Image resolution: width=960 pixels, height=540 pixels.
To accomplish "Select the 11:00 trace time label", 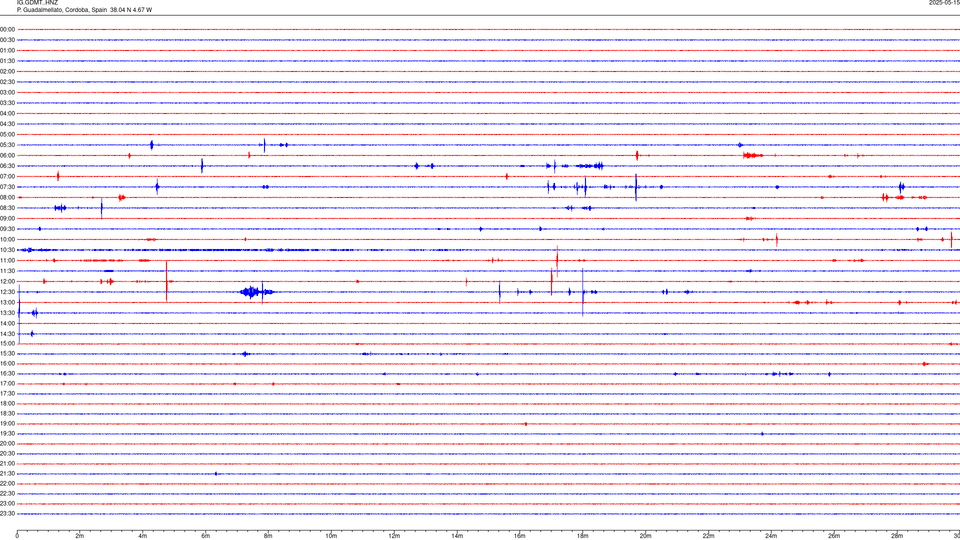I will [x=7, y=260].
